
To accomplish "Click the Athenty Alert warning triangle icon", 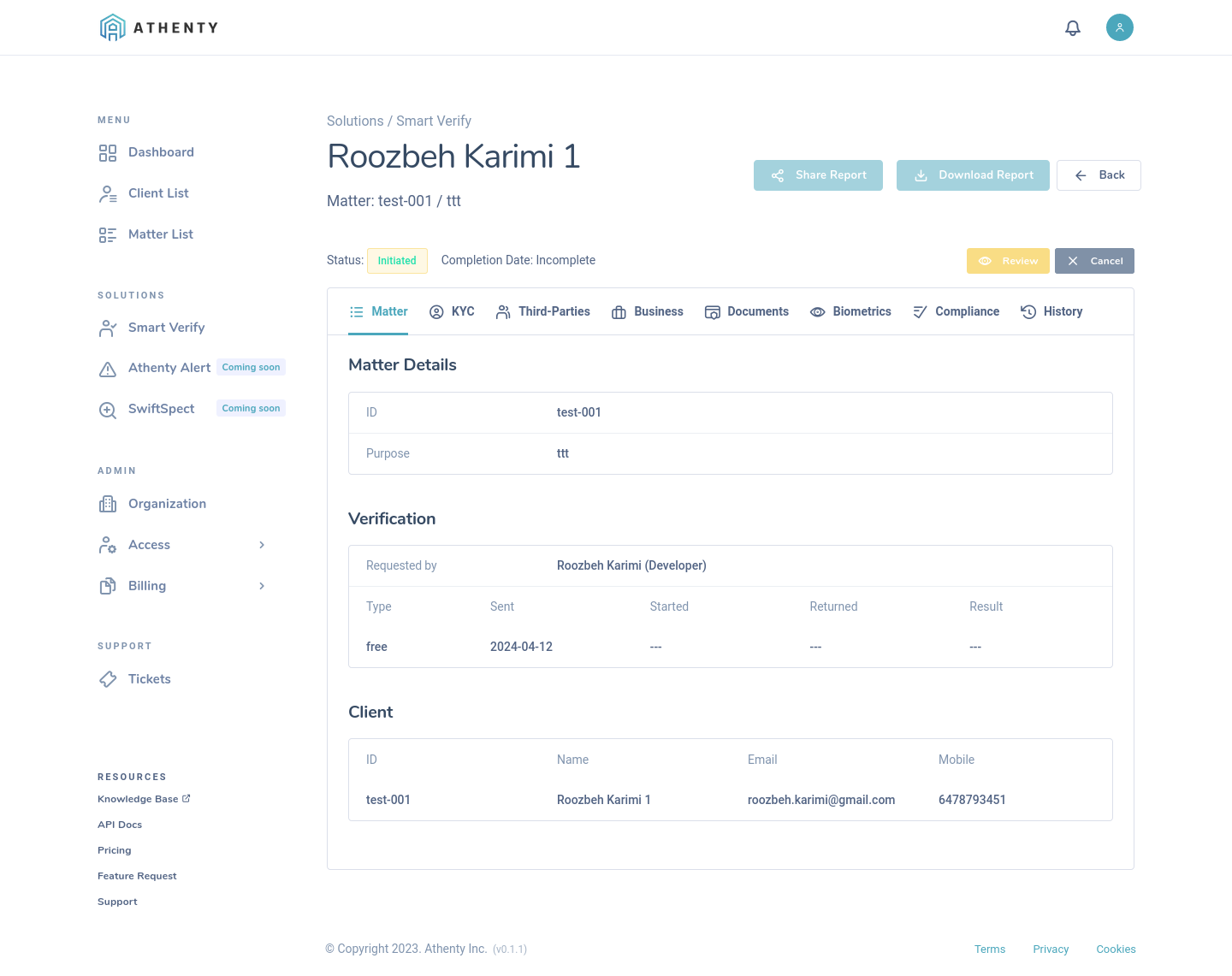I will 108,369.
